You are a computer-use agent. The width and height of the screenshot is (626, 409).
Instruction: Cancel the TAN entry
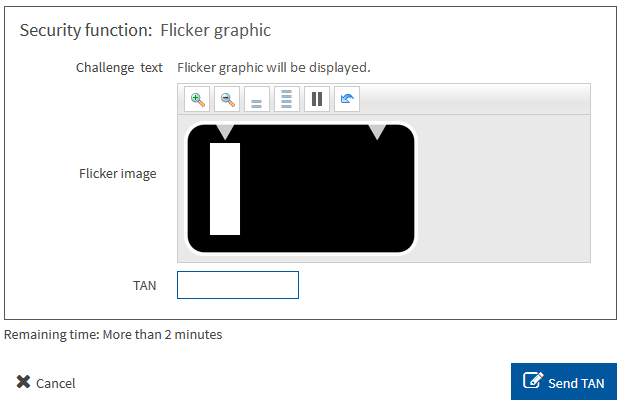click(x=46, y=383)
